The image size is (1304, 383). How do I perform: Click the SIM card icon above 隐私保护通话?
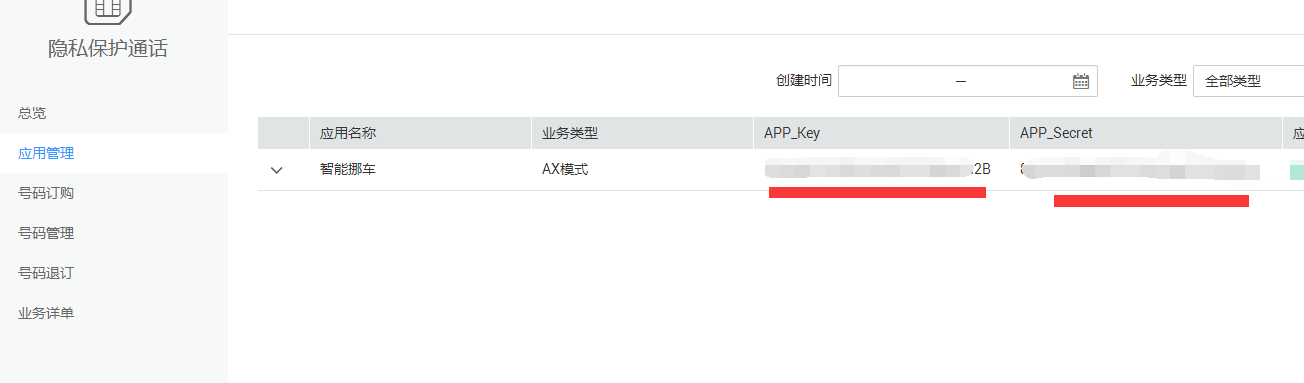108,10
